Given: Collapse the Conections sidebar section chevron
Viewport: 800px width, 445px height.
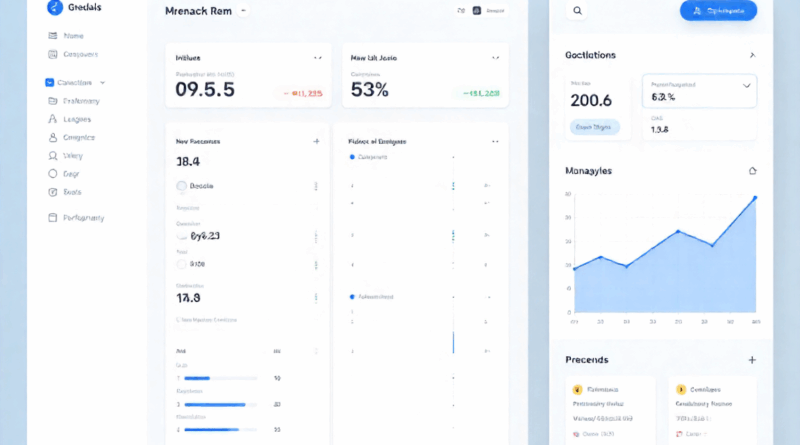Looking at the screenshot, I should [x=102, y=83].
